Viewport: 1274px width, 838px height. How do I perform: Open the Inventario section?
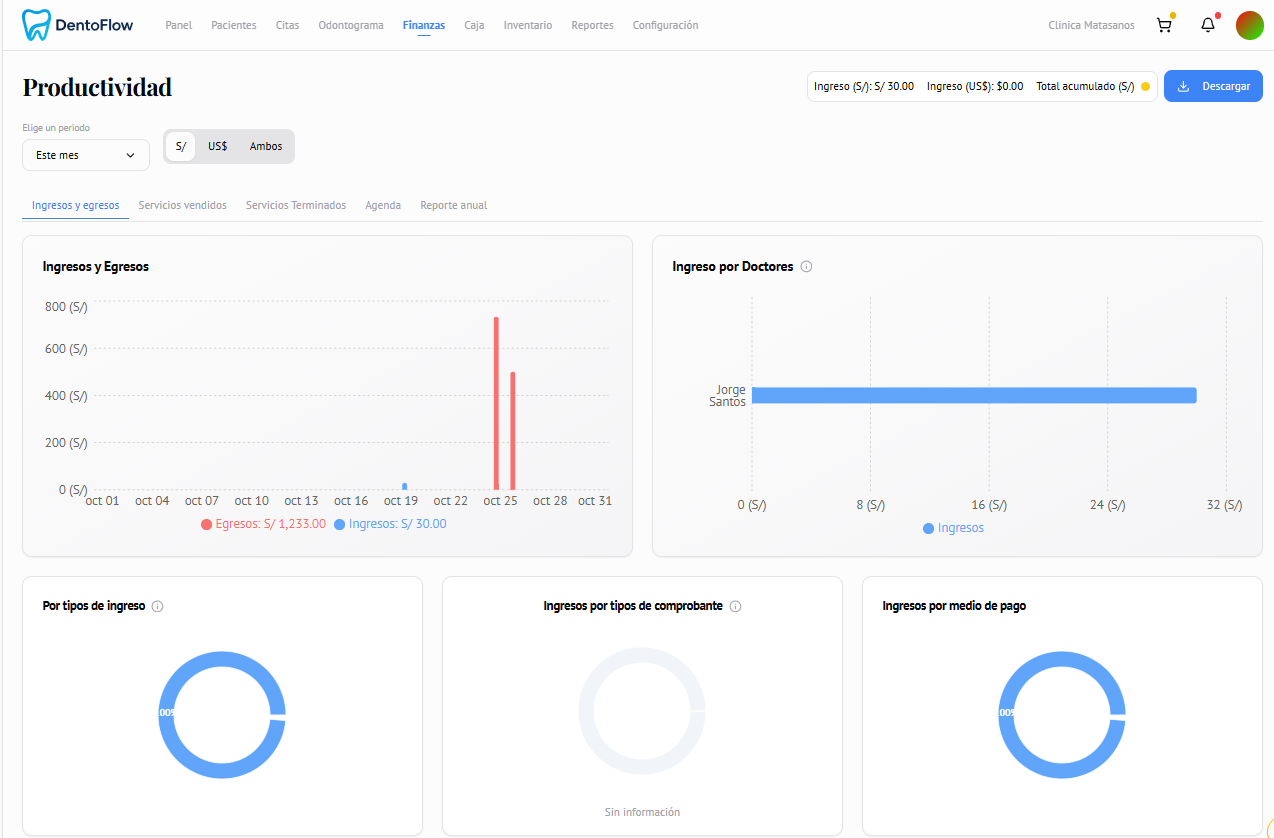pos(527,25)
